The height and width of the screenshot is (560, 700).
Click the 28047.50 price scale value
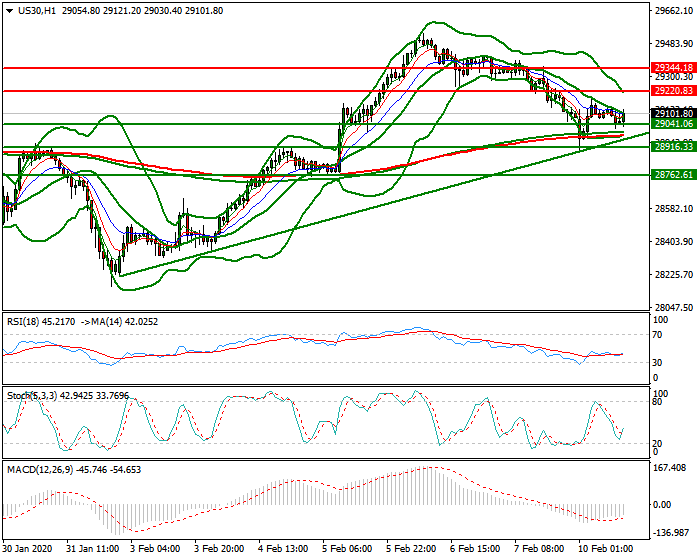674,308
